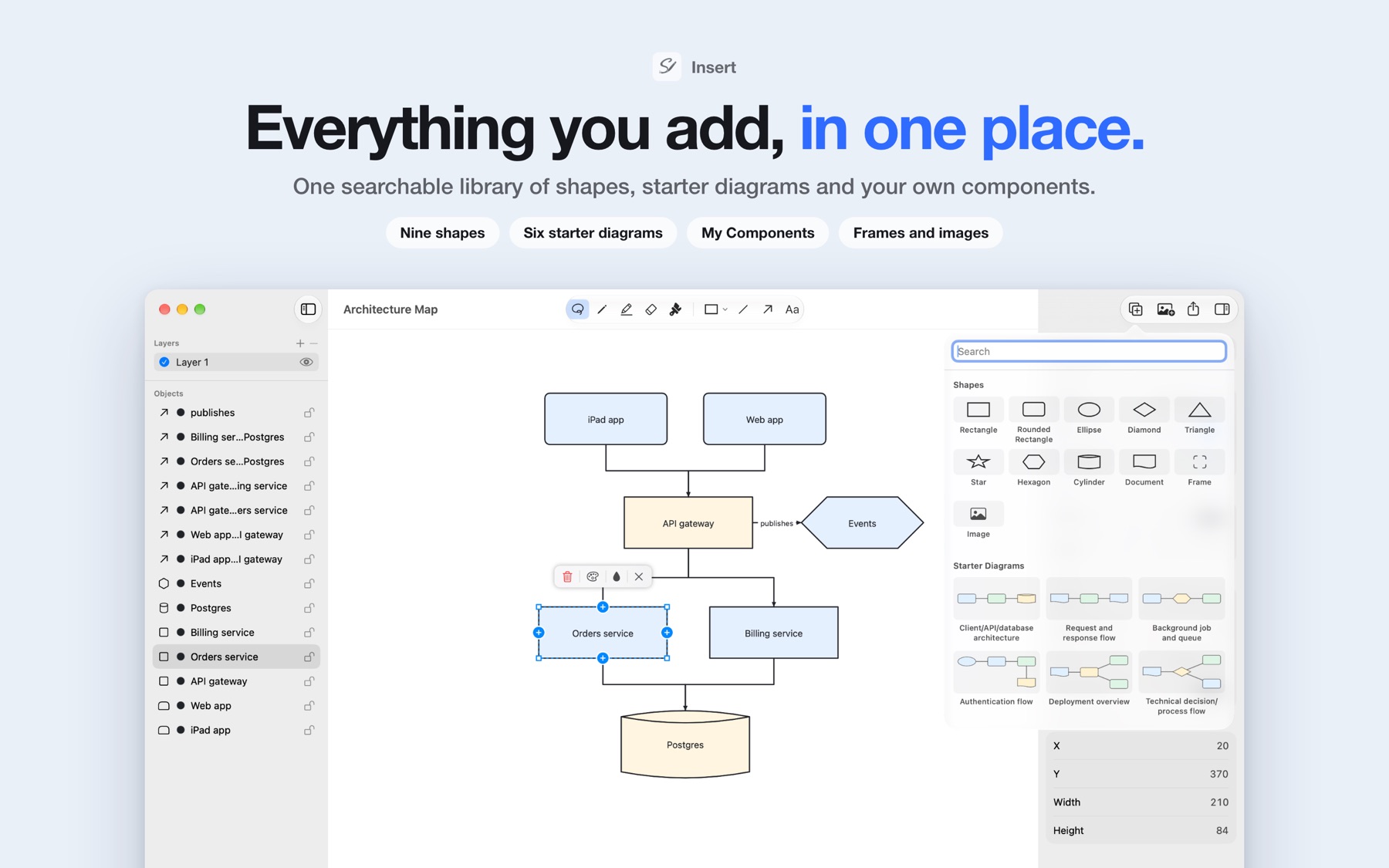This screenshot has width=1389, height=868.
Task: Choose Request and response flow diagram
Action: click(x=1089, y=610)
